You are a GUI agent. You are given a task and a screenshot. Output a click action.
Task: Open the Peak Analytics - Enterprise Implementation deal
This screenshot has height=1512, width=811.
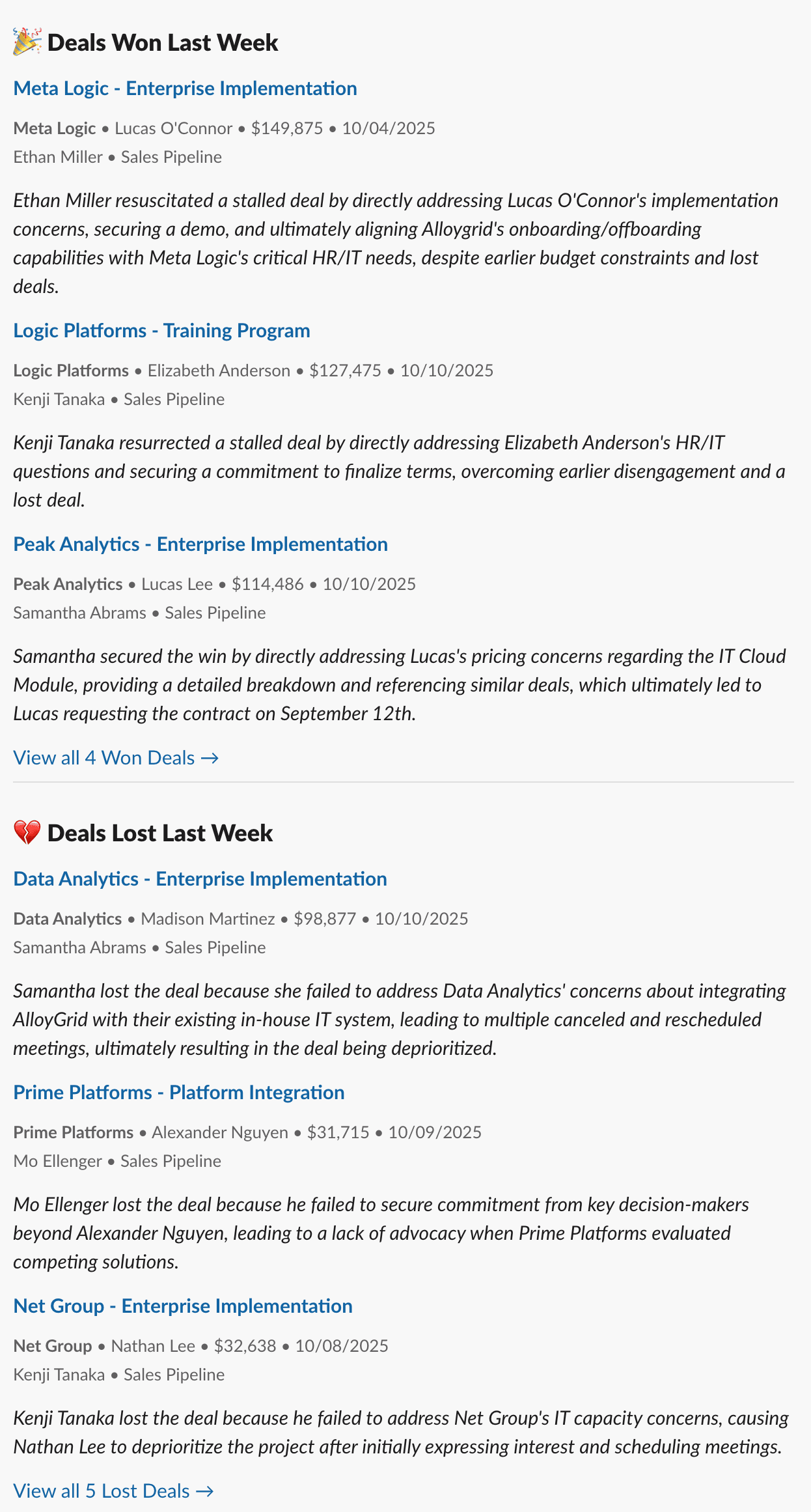click(x=200, y=544)
